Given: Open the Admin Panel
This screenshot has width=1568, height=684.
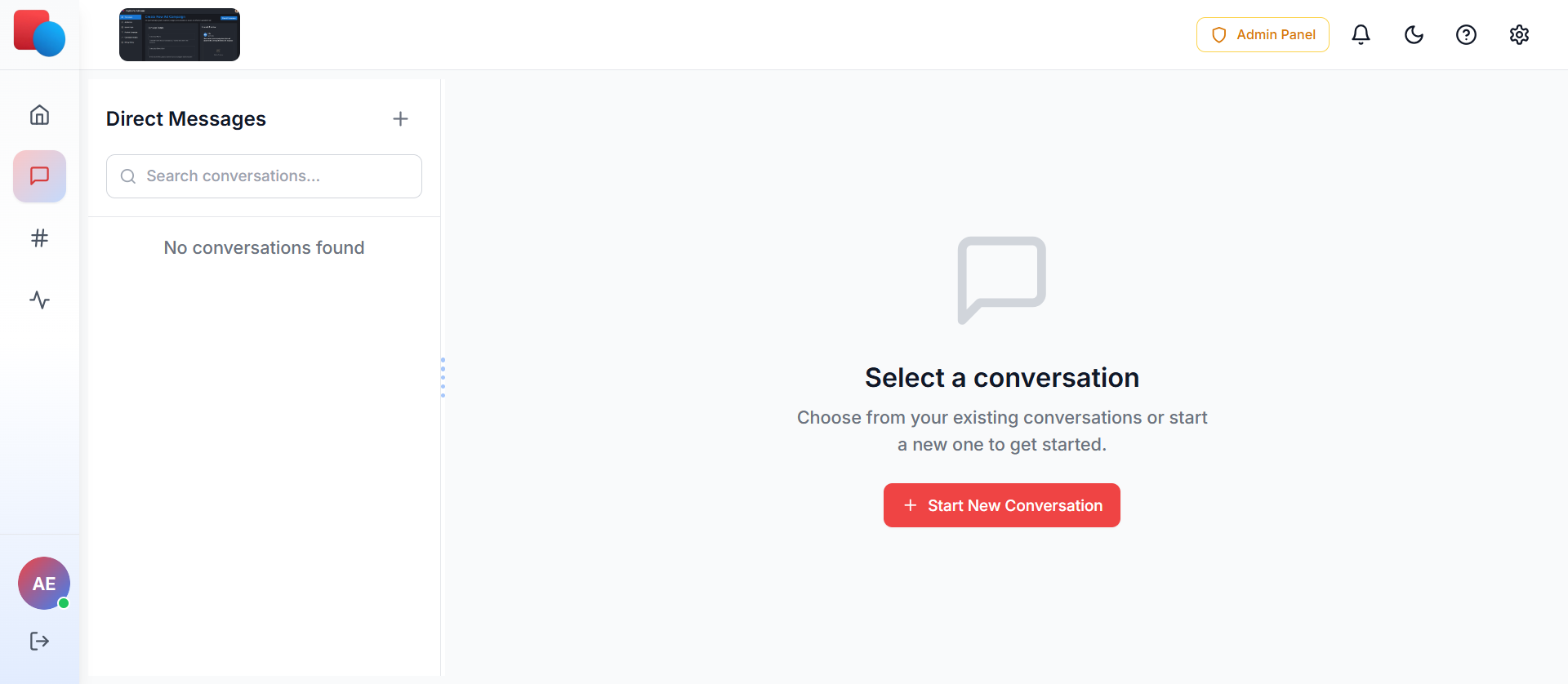Looking at the screenshot, I should click(x=1262, y=34).
